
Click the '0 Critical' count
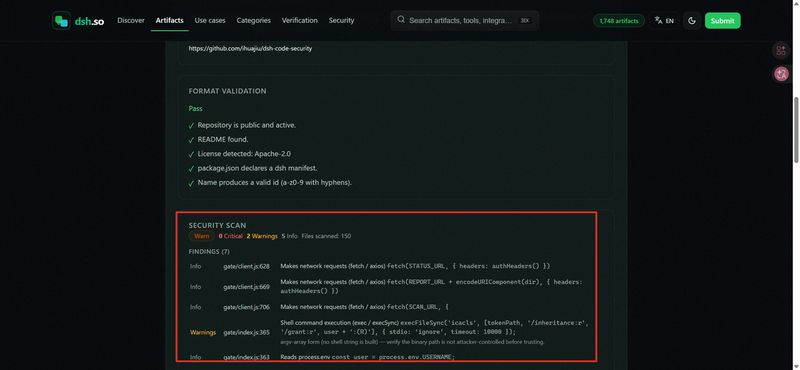click(x=231, y=236)
